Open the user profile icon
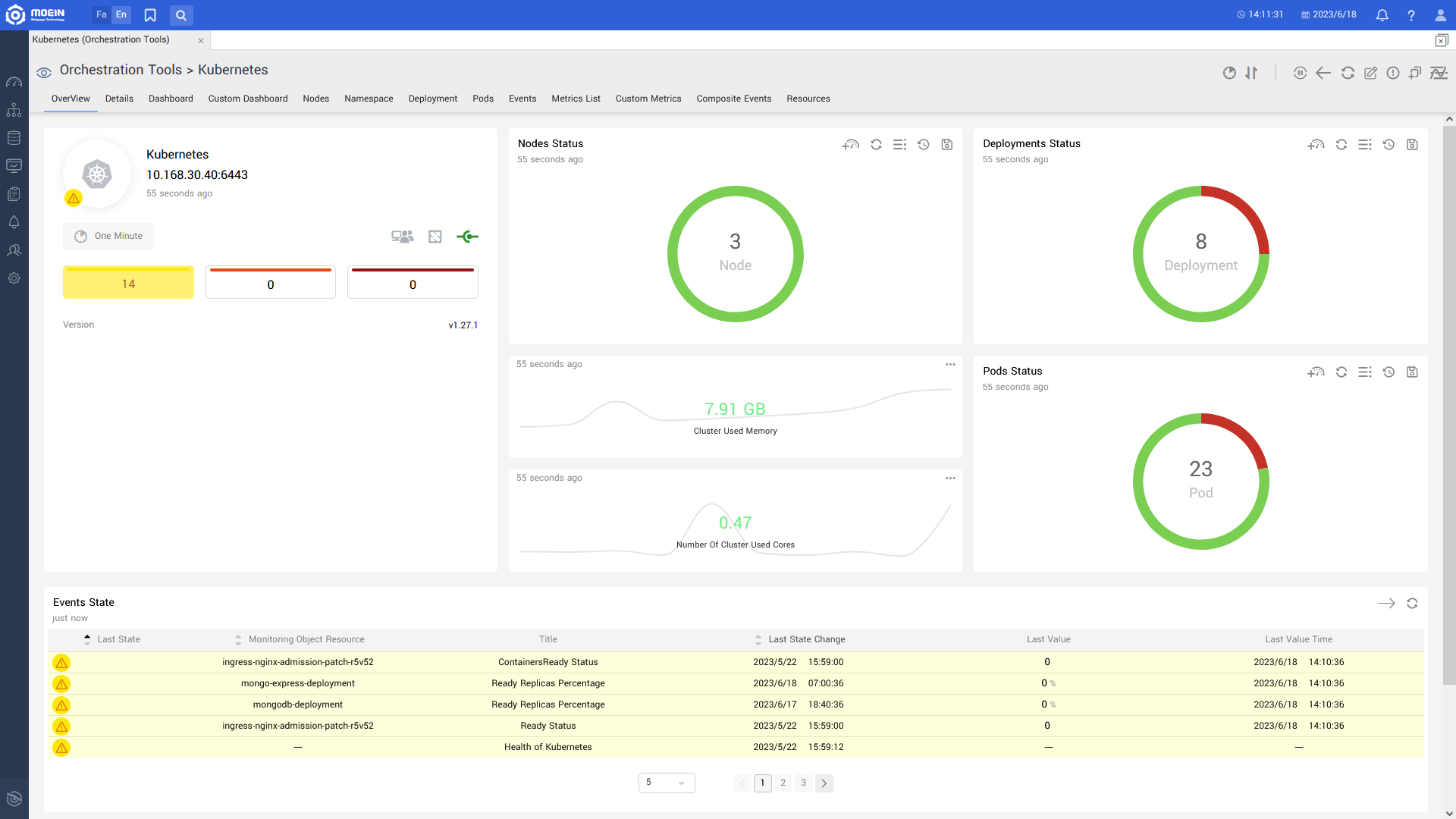 click(x=1441, y=15)
